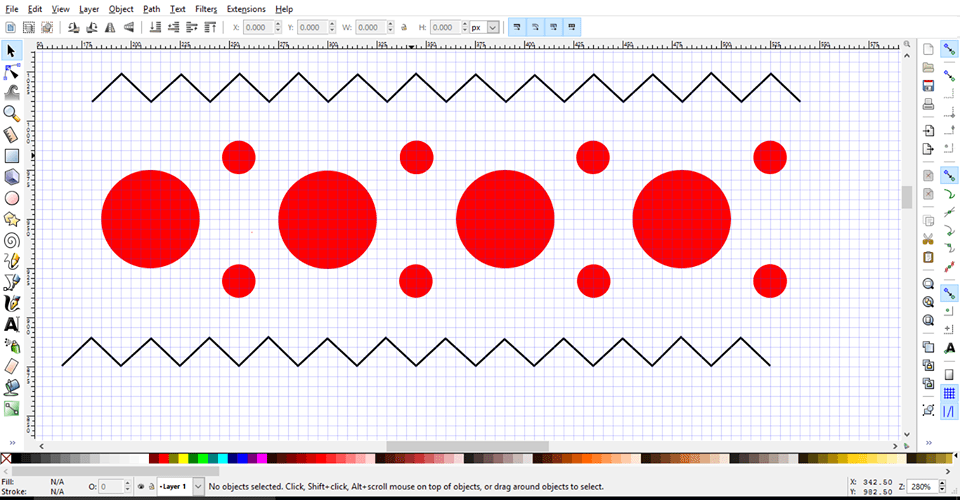The width and height of the screenshot is (960, 500).
Task: Toggle move patterns with object
Action: coord(572,27)
